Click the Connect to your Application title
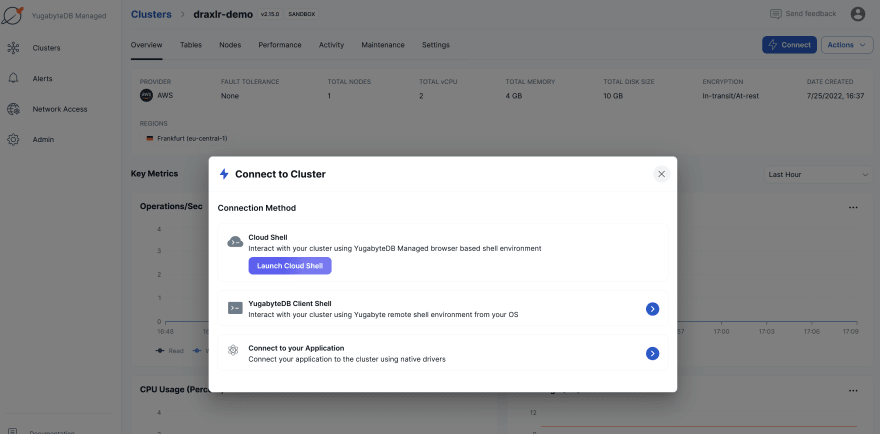The image size is (880, 434). [296, 348]
